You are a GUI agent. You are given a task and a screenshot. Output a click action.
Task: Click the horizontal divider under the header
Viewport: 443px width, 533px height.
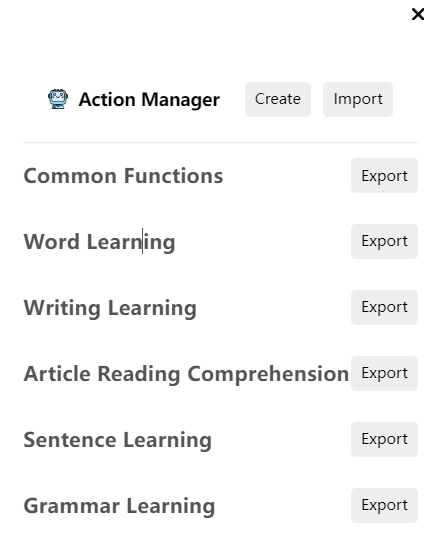click(x=220, y=142)
